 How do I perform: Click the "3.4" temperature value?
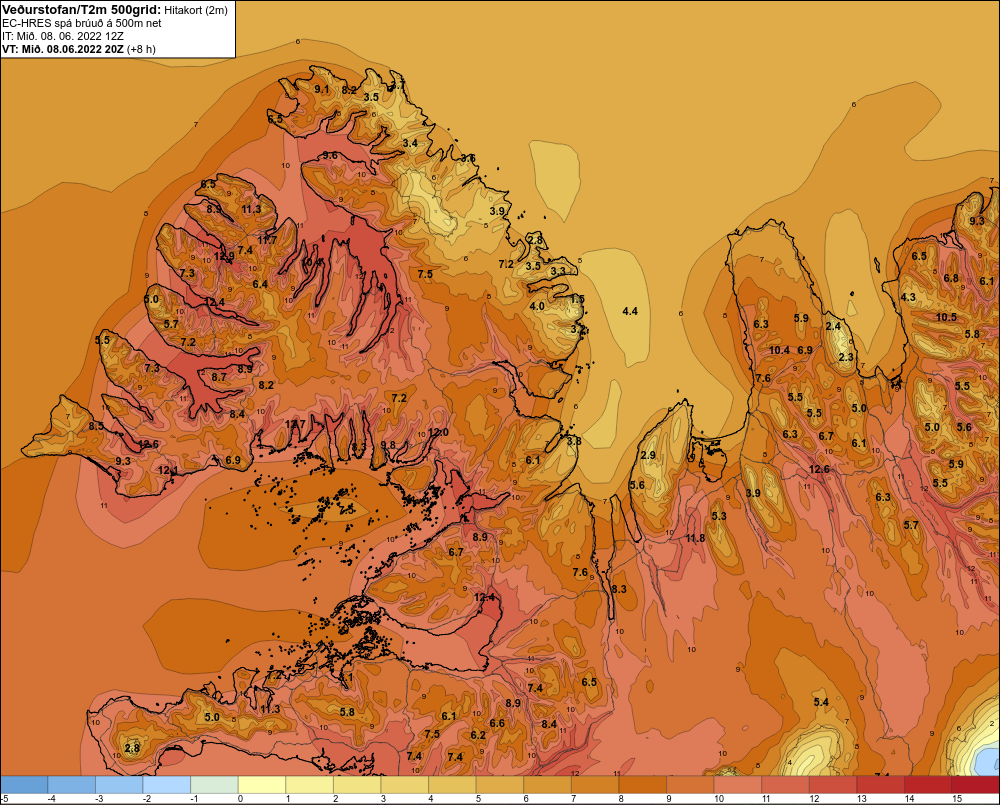click(410, 143)
